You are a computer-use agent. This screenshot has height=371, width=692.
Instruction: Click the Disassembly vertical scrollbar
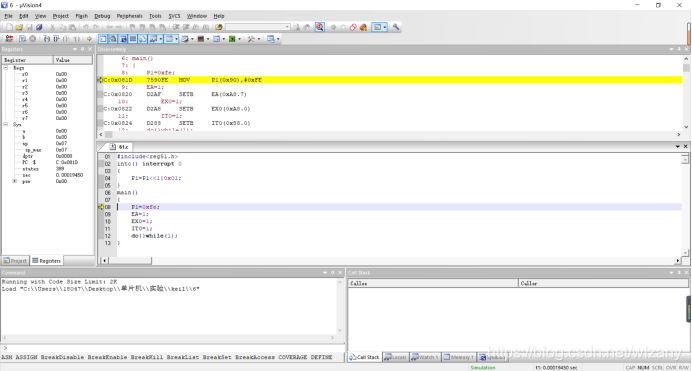coord(686,93)
